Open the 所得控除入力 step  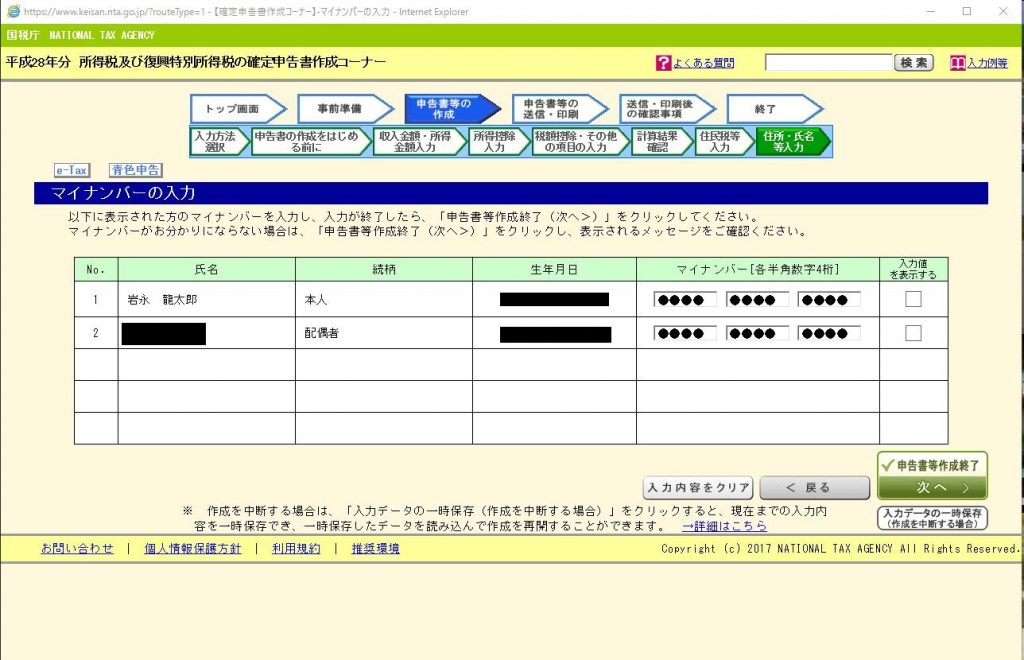coord(497,141)
